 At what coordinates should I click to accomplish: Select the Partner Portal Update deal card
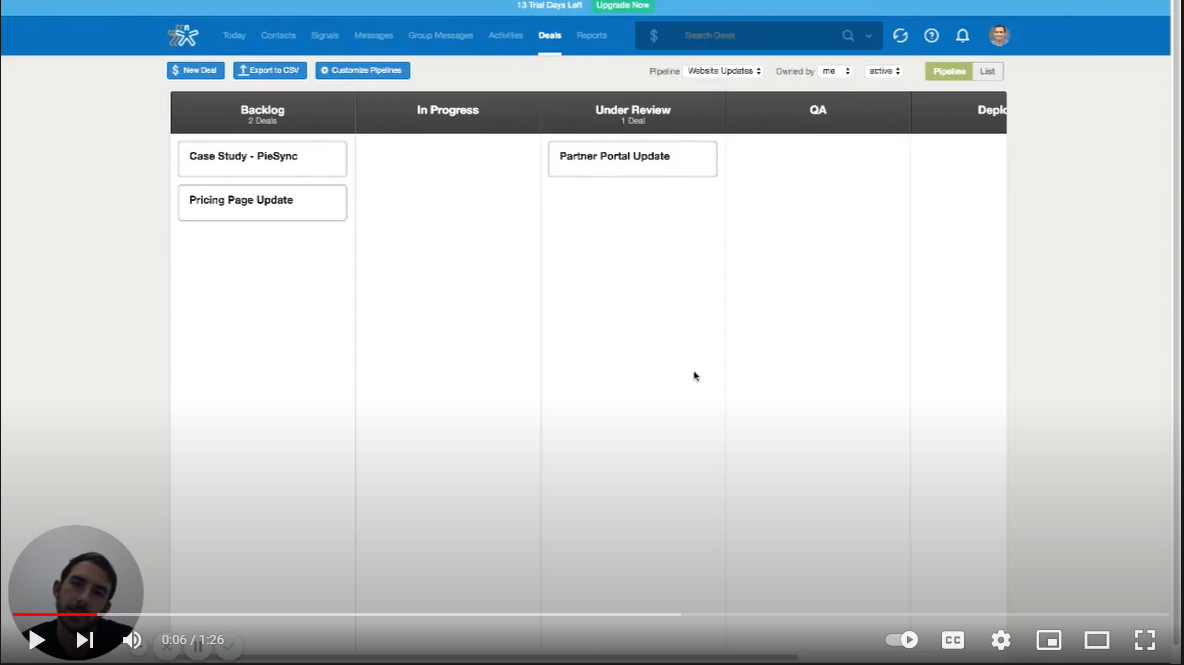(x=632, y=158)
